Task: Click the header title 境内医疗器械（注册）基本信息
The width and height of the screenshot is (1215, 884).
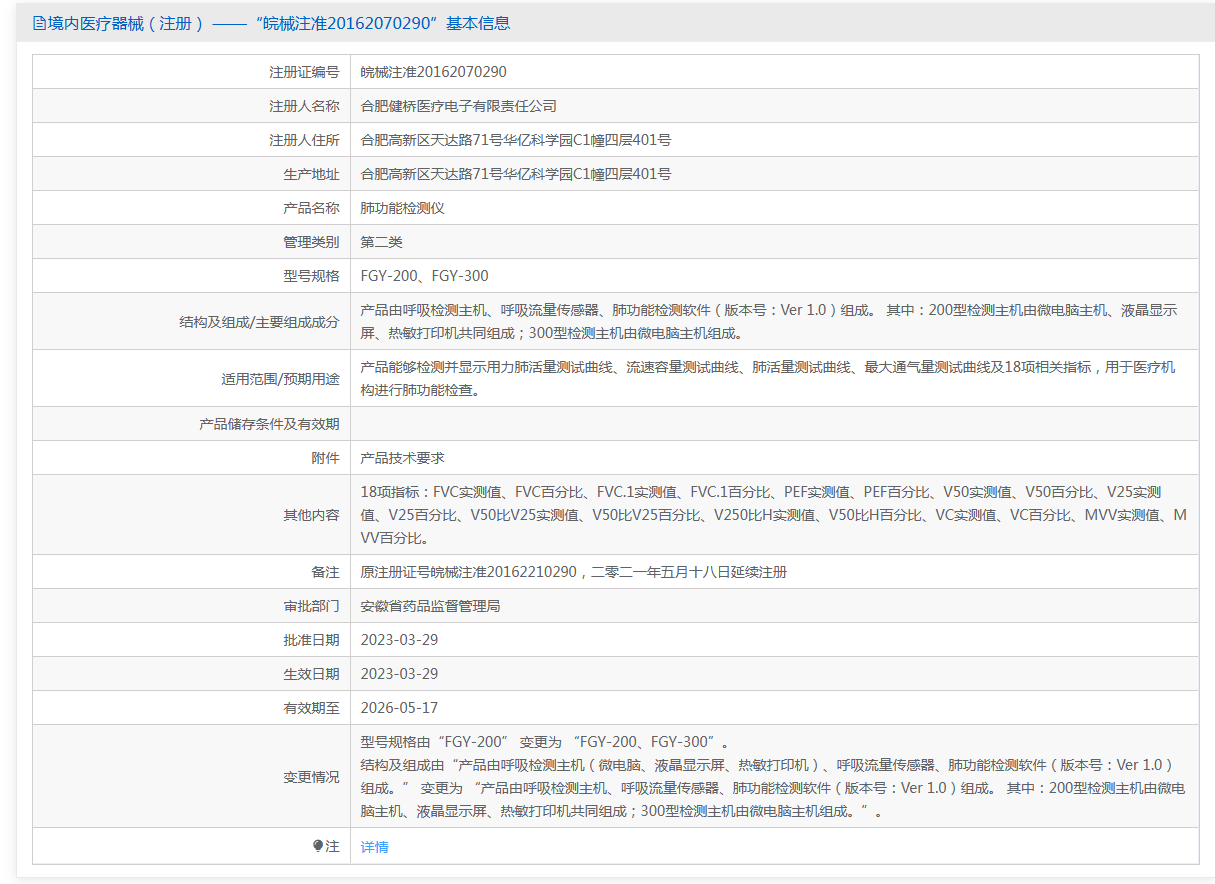Action: coord(279,23)
